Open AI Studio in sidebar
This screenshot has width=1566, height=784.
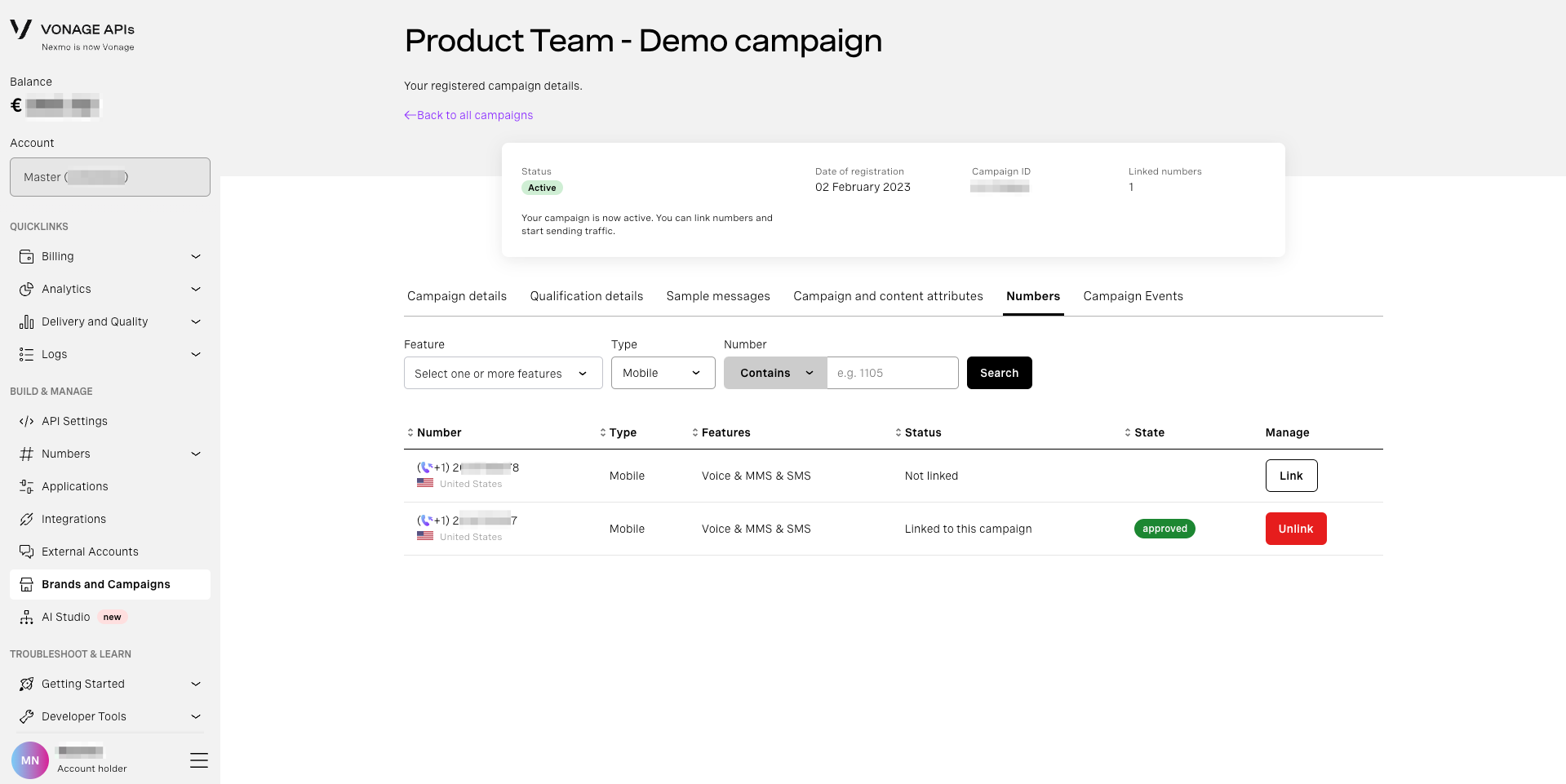110,617
